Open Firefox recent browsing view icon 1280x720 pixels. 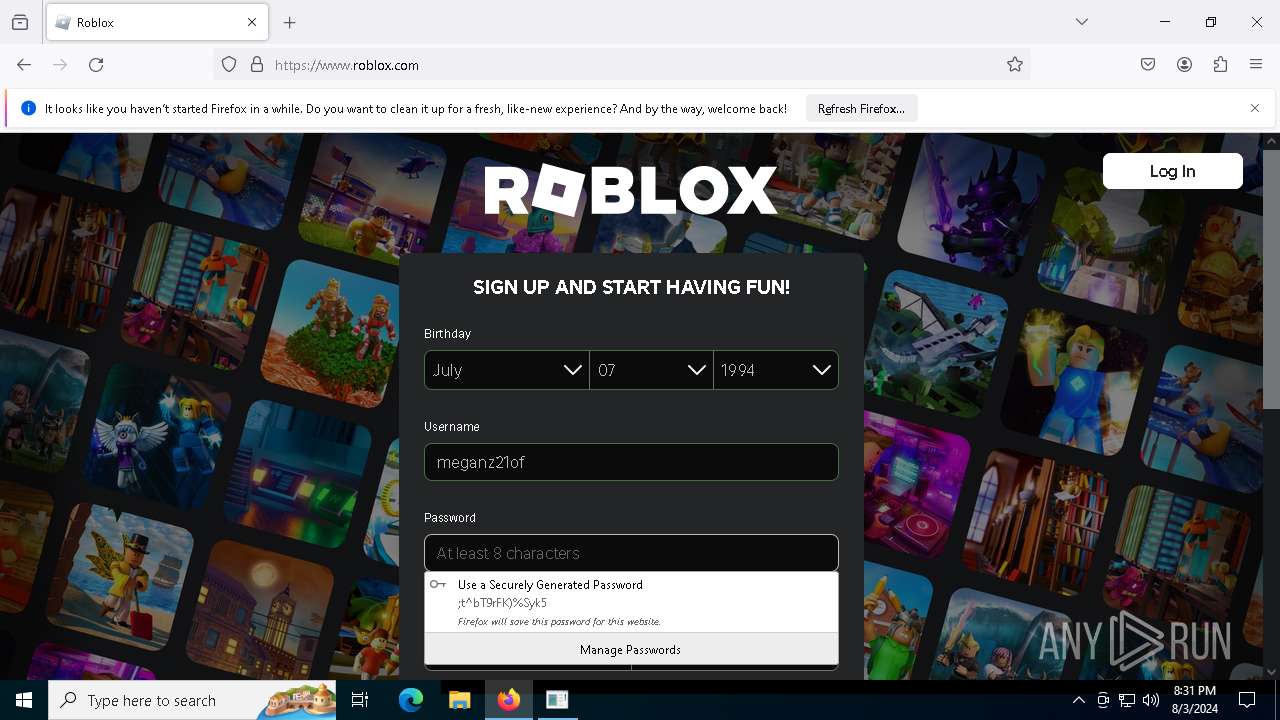[x=20, y=22]
